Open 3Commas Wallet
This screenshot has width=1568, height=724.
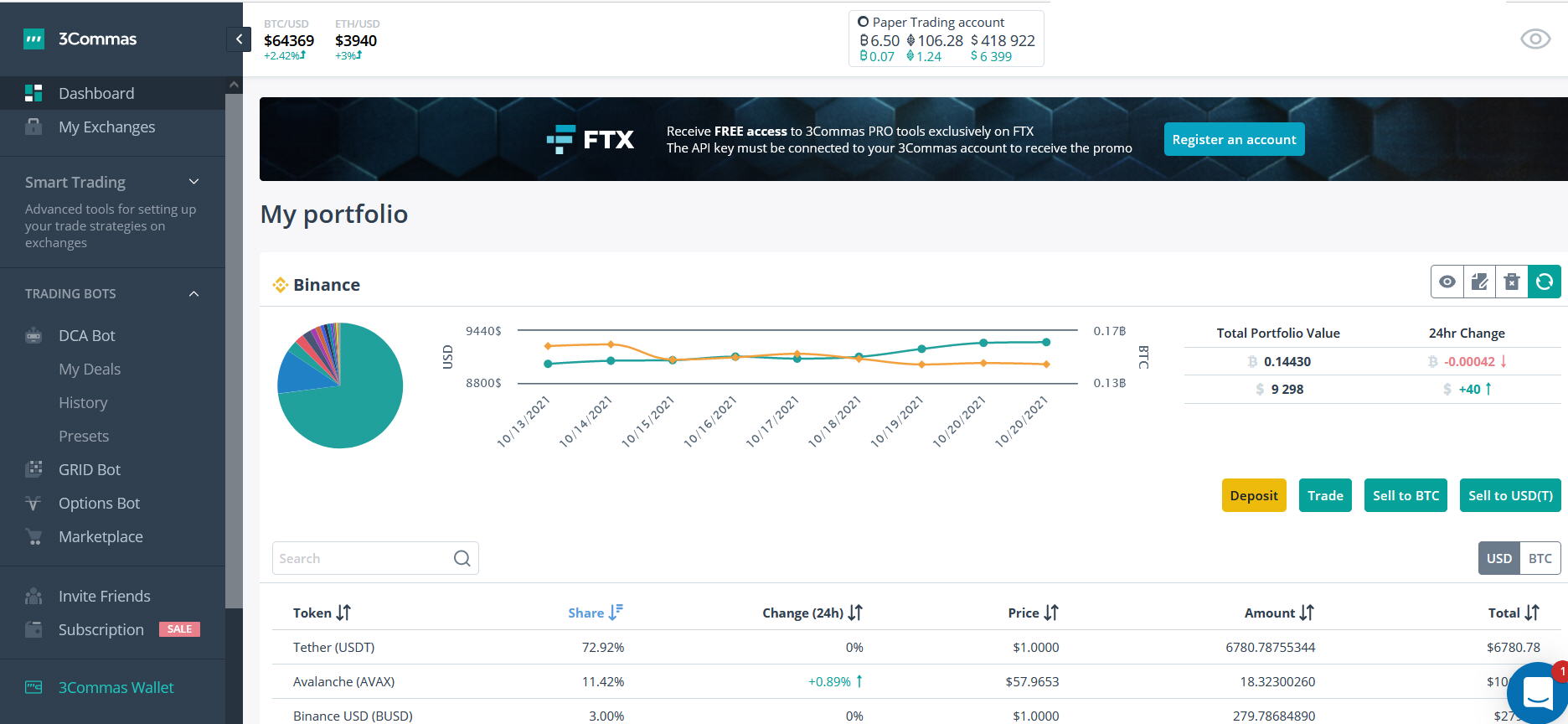tap(116, 687)
